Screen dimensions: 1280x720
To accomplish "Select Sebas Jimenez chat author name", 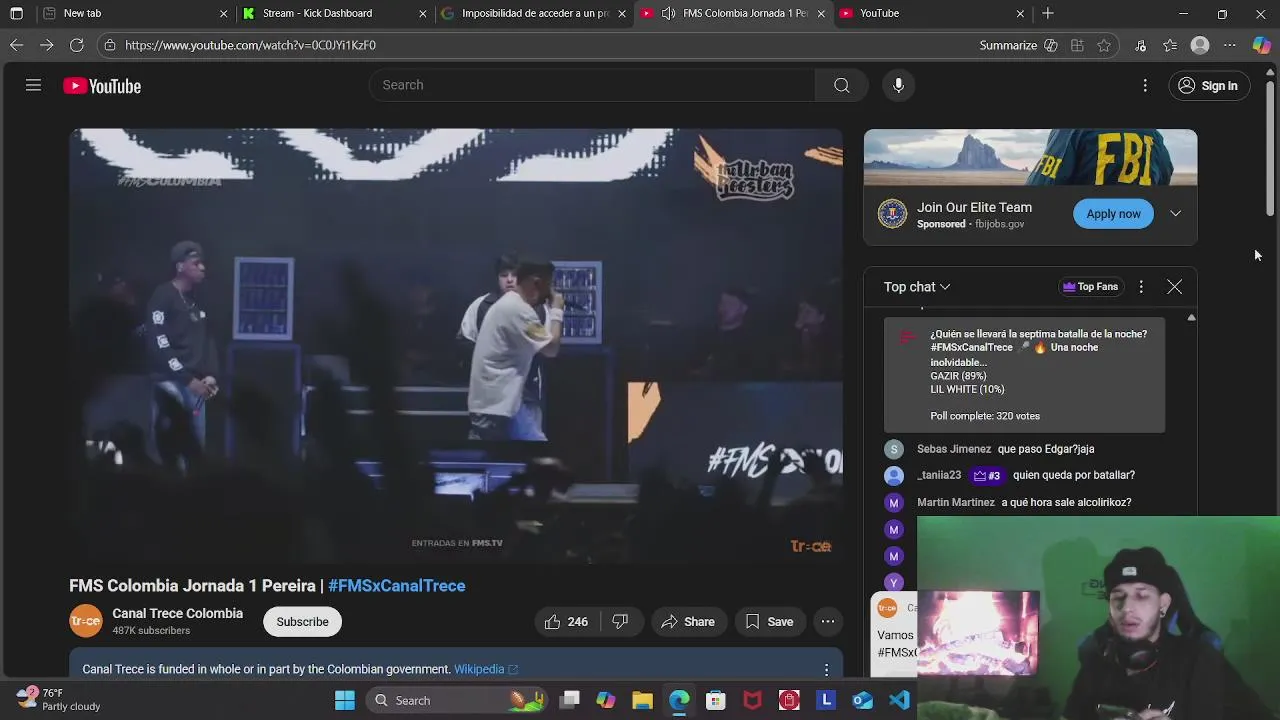I will [x=954, y=449].
